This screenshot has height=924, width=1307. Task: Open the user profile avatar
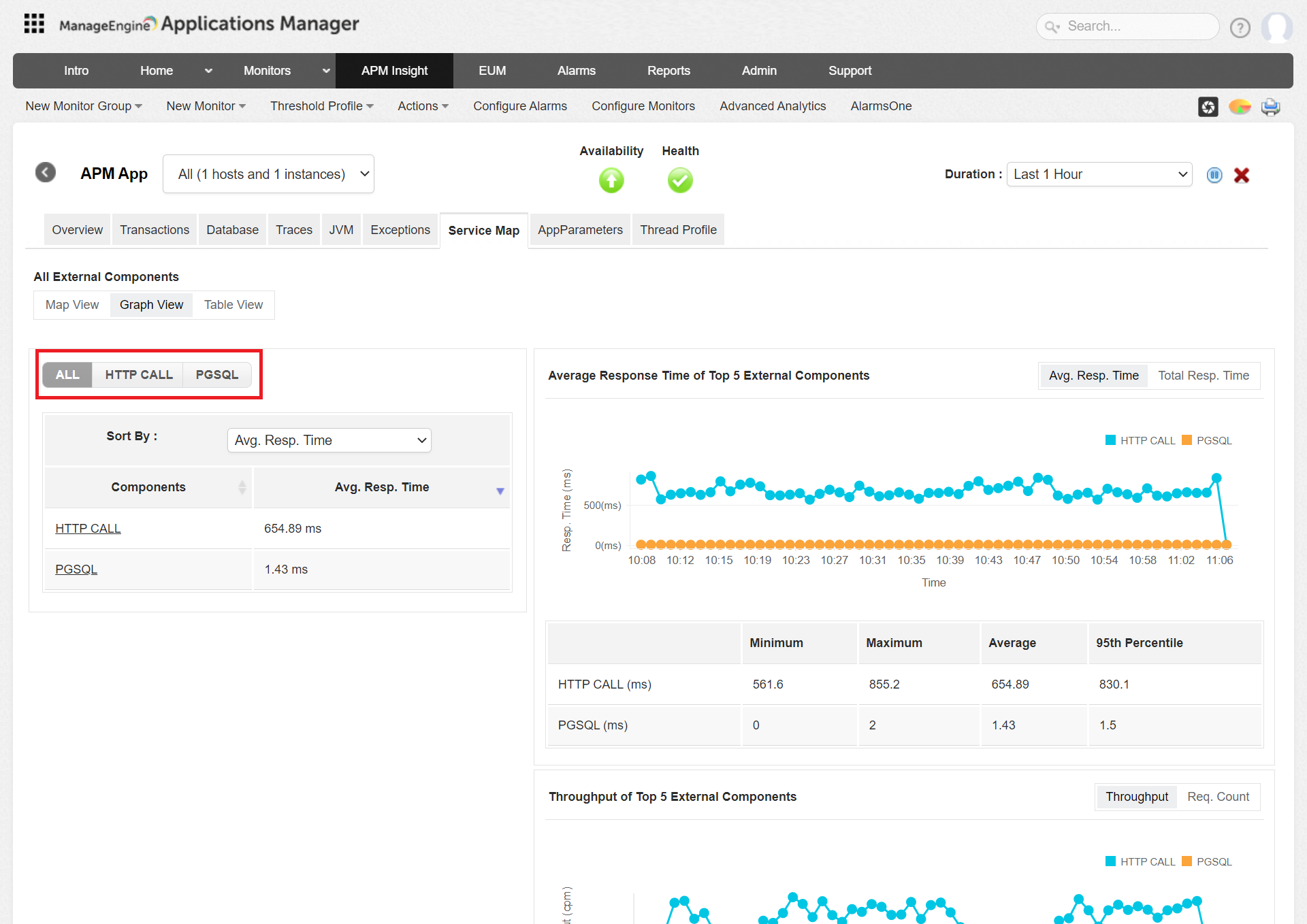pos(1276,27)
